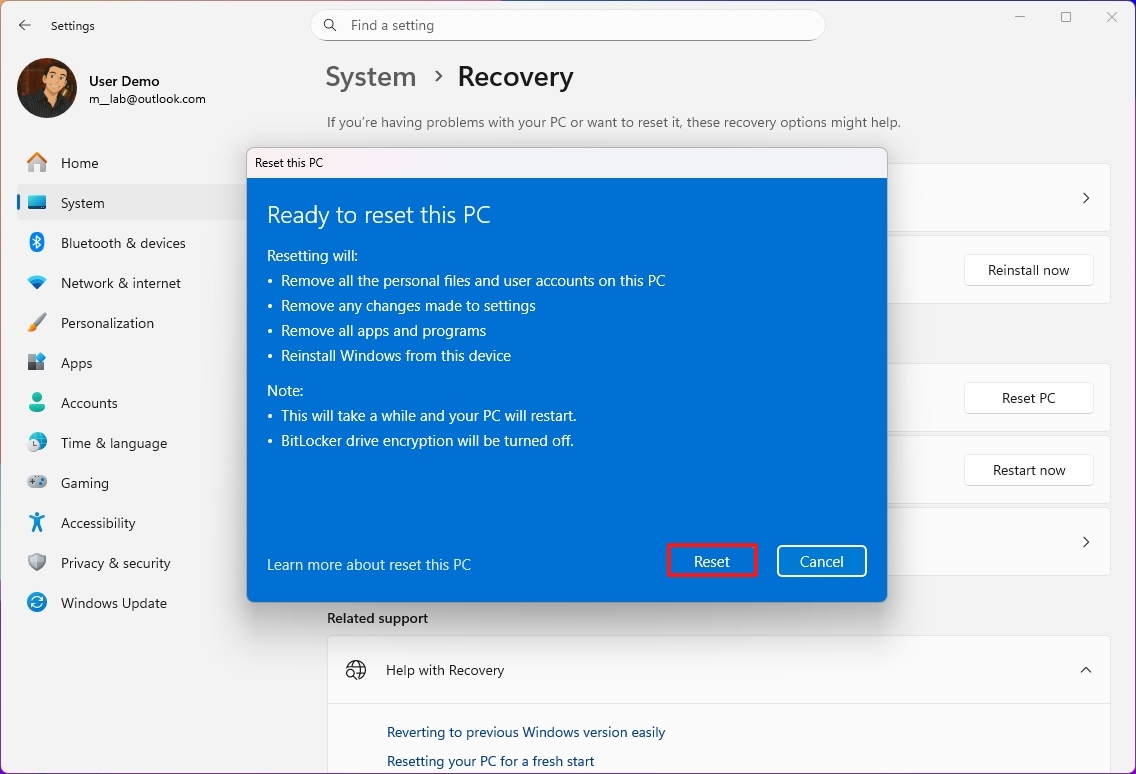The image size is (1136, 774).
Task: Click the Gaming controller icon
Action: (36, 483)
